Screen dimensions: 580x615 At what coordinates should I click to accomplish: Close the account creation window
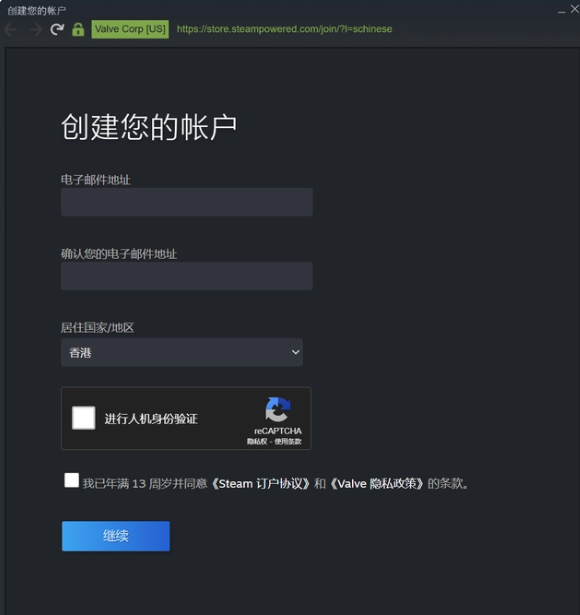click(x=575, y=9)
